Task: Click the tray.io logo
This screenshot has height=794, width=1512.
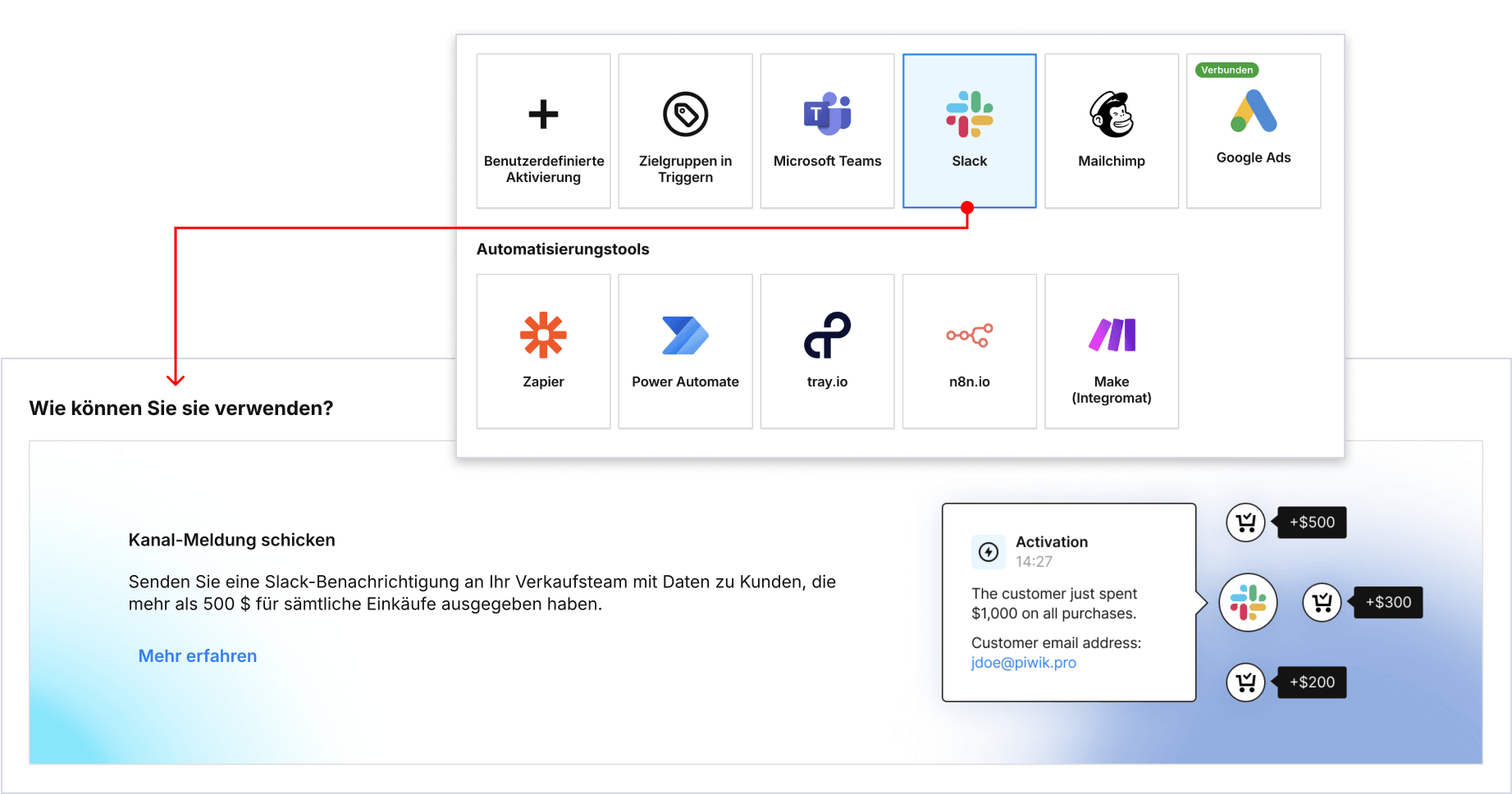Action: click(x=827, y=335)
